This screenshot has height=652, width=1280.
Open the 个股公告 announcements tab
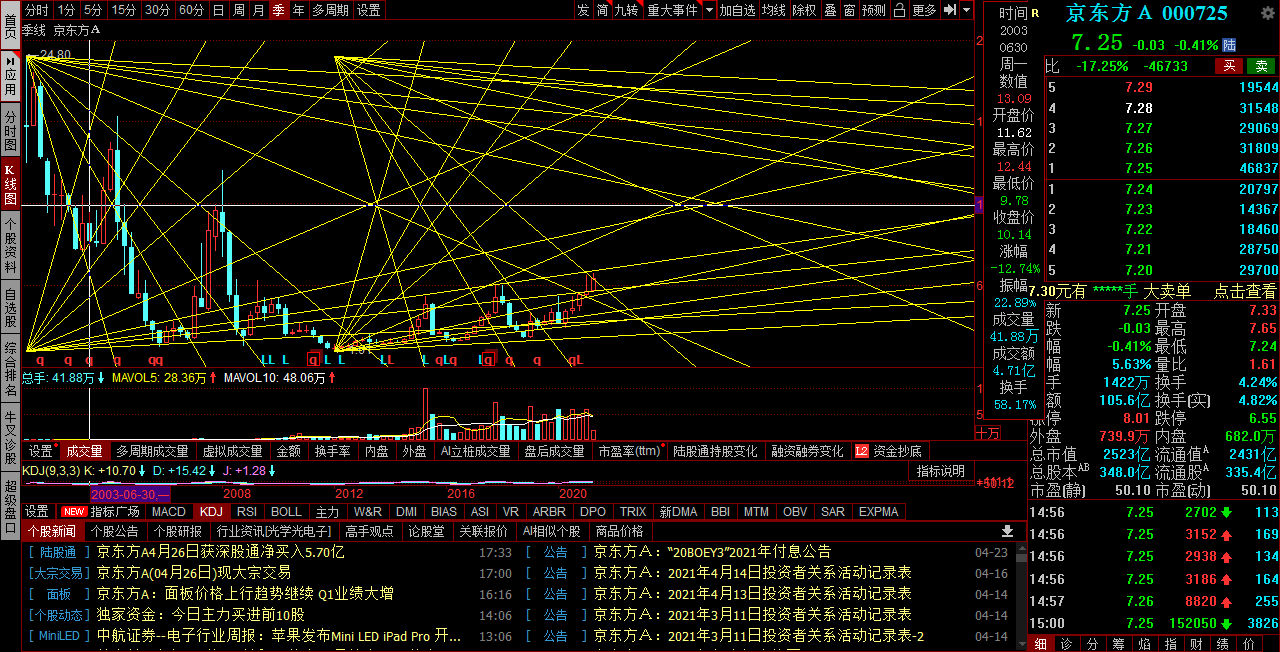point(114,531)
